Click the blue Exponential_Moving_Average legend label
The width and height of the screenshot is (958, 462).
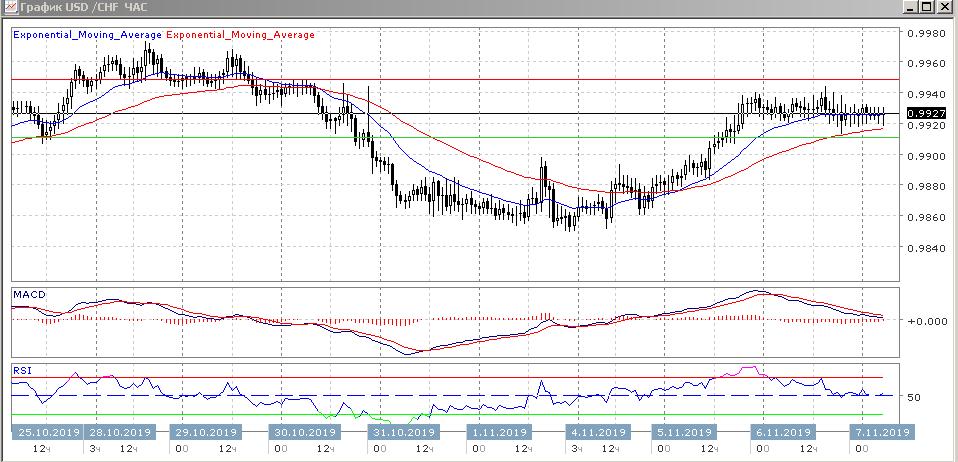tap(87, 34)
